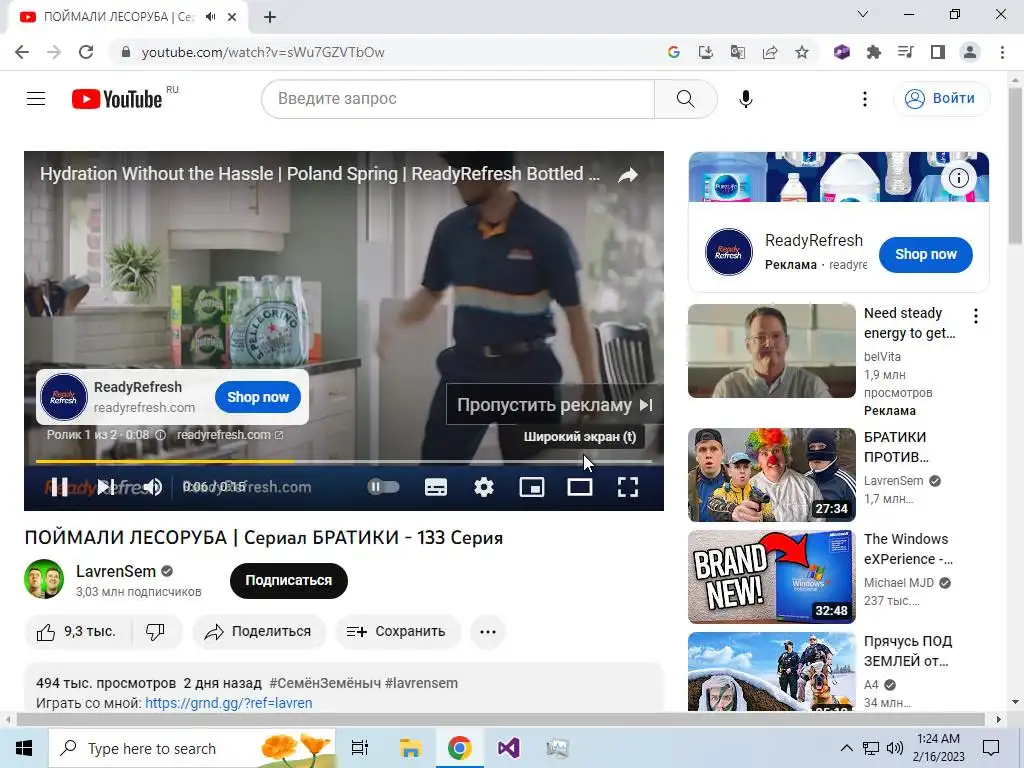
Task: Go to YouTube home via logo
Action: point(118,99)
